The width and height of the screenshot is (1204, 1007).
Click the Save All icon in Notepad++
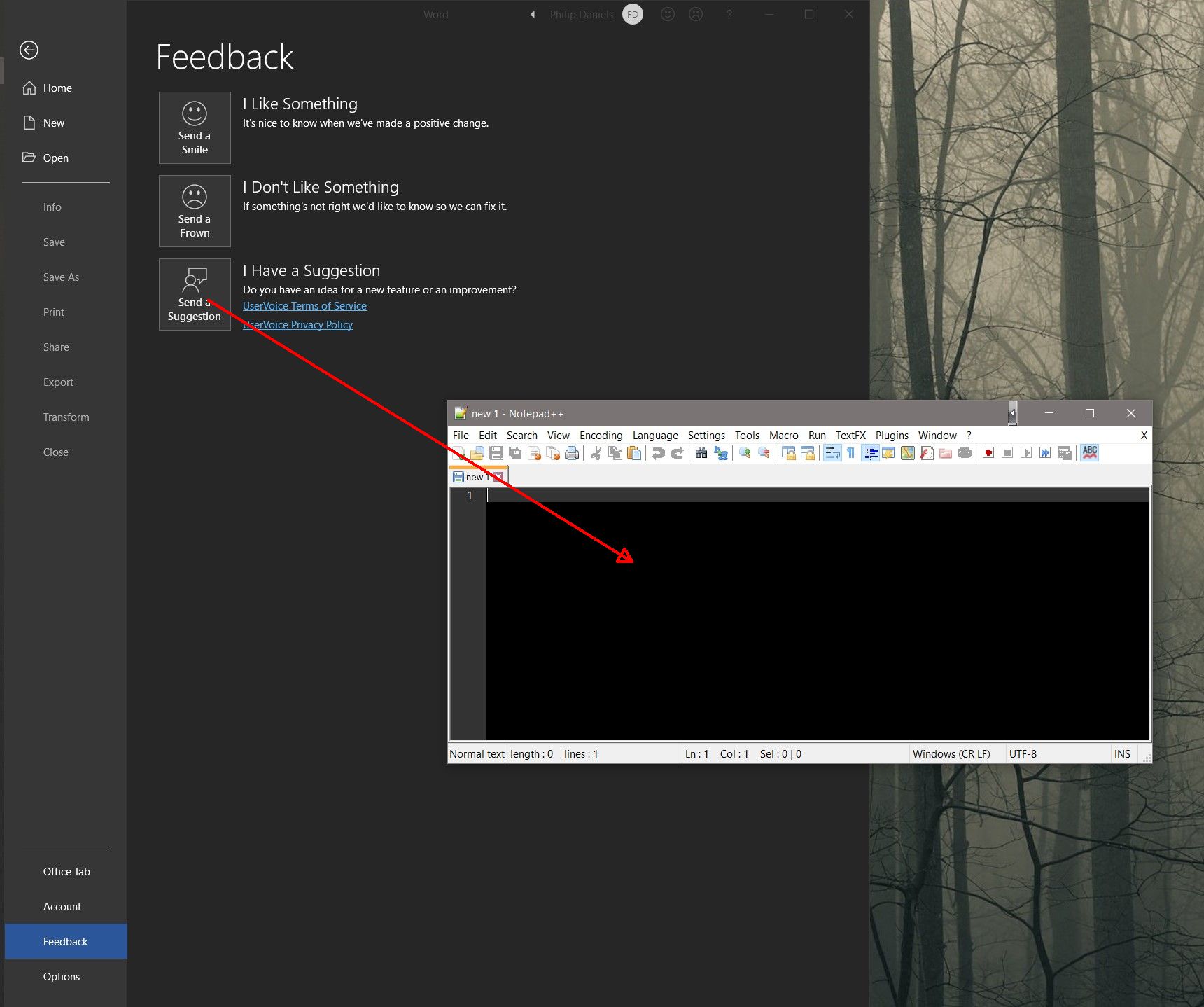pyautogui.click(x=515, y=453)
